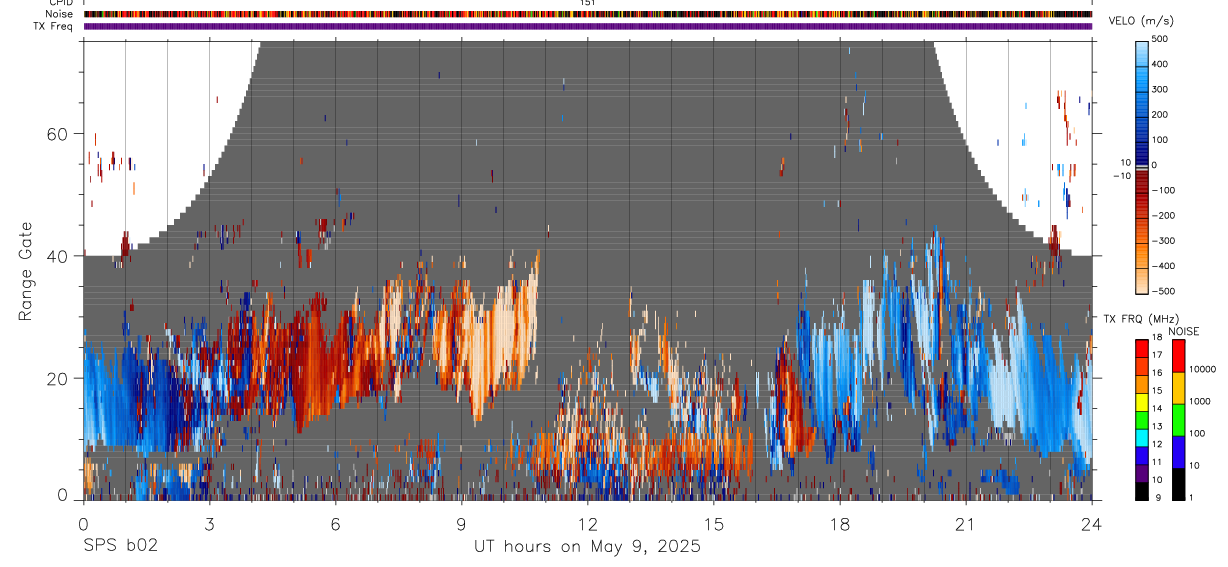Click the 14 label on TX FRQ legend
Viewport: 1228px width, 567px height.
(1157, 409)
